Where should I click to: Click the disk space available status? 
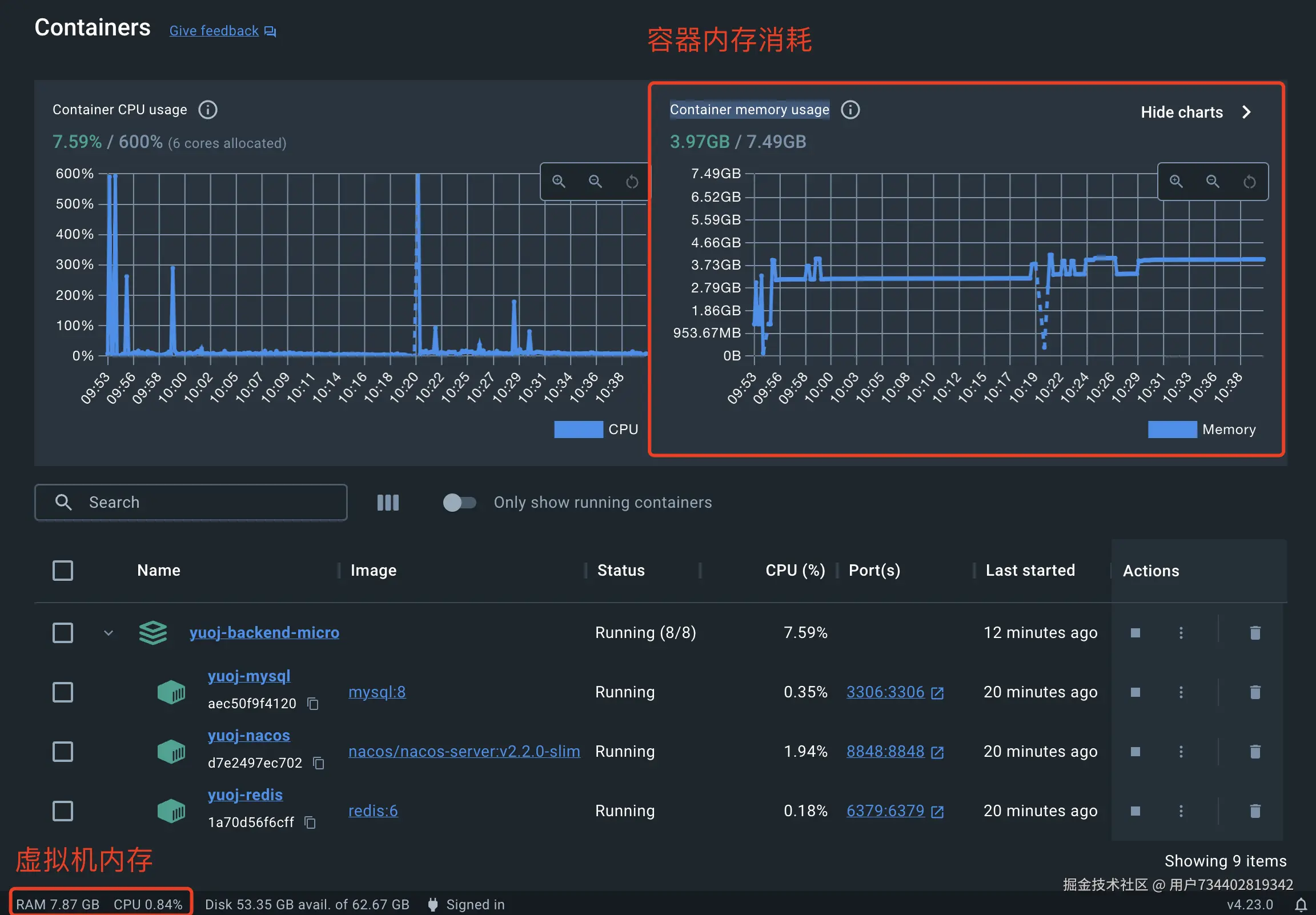coord(307,905)
